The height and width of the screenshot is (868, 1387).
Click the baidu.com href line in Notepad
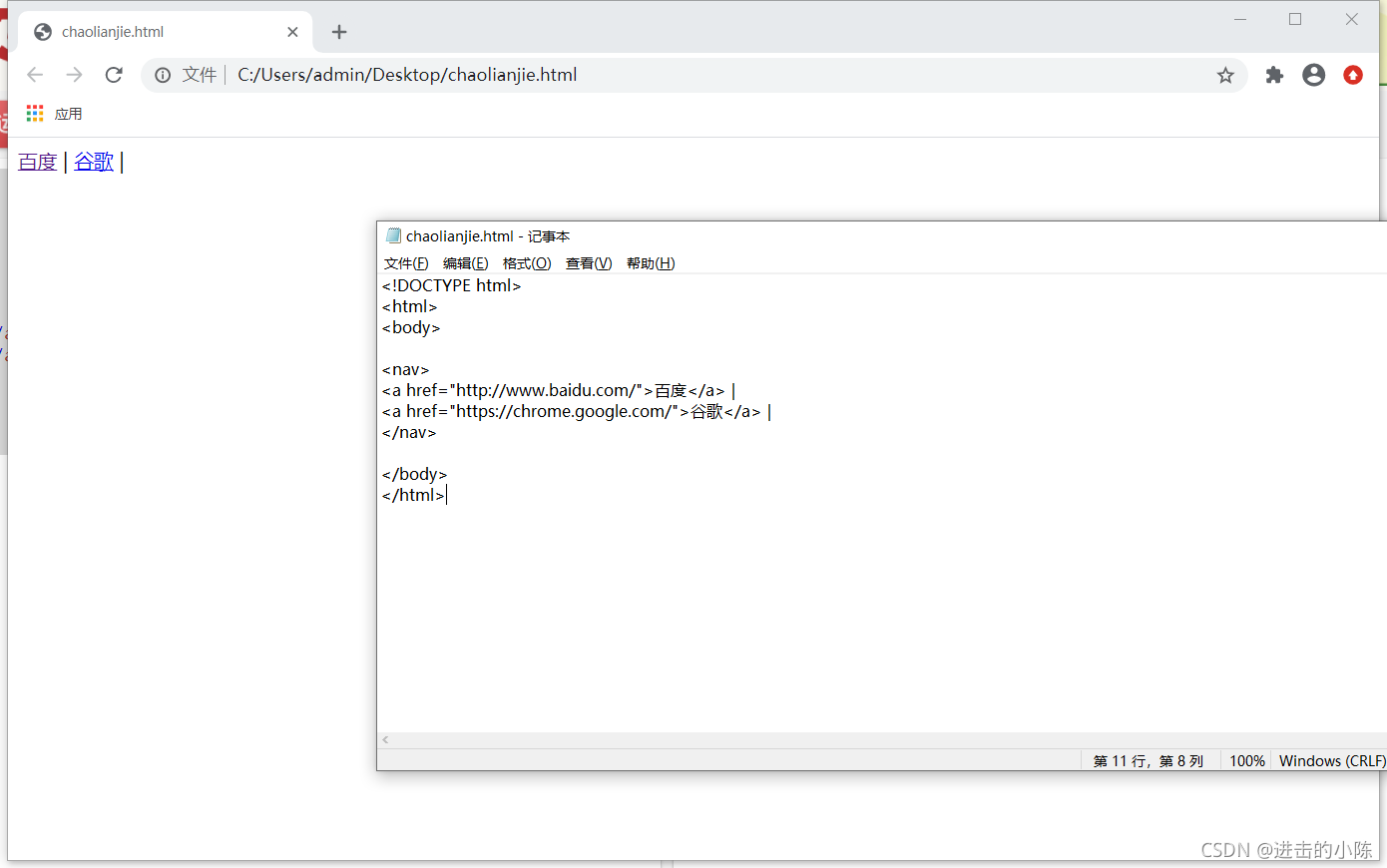(559, 390)
